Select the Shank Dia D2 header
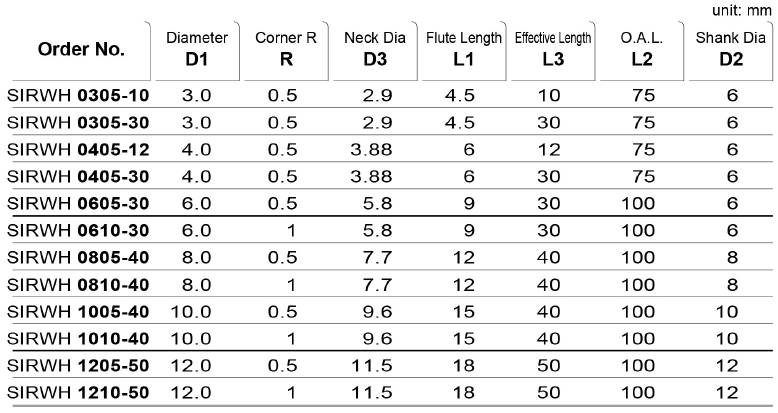This screenshot has width=778, height=413. click(730, 49)
